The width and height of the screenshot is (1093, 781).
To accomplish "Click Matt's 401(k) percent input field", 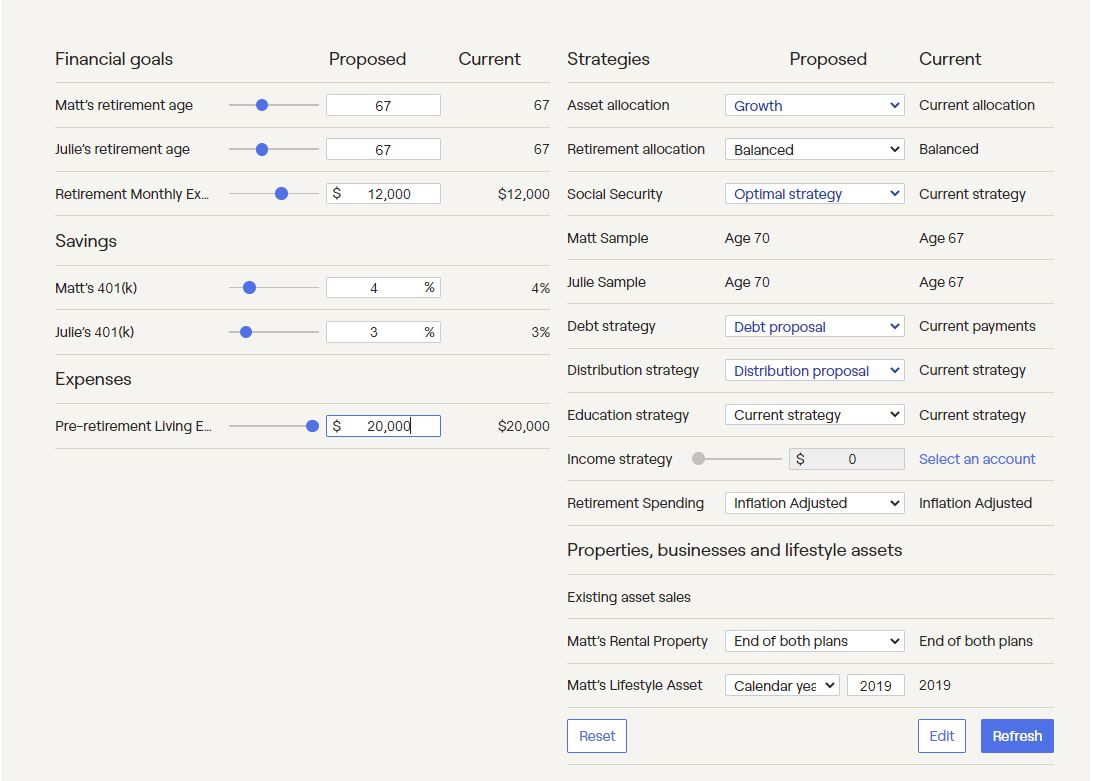I will click(374, 288).
